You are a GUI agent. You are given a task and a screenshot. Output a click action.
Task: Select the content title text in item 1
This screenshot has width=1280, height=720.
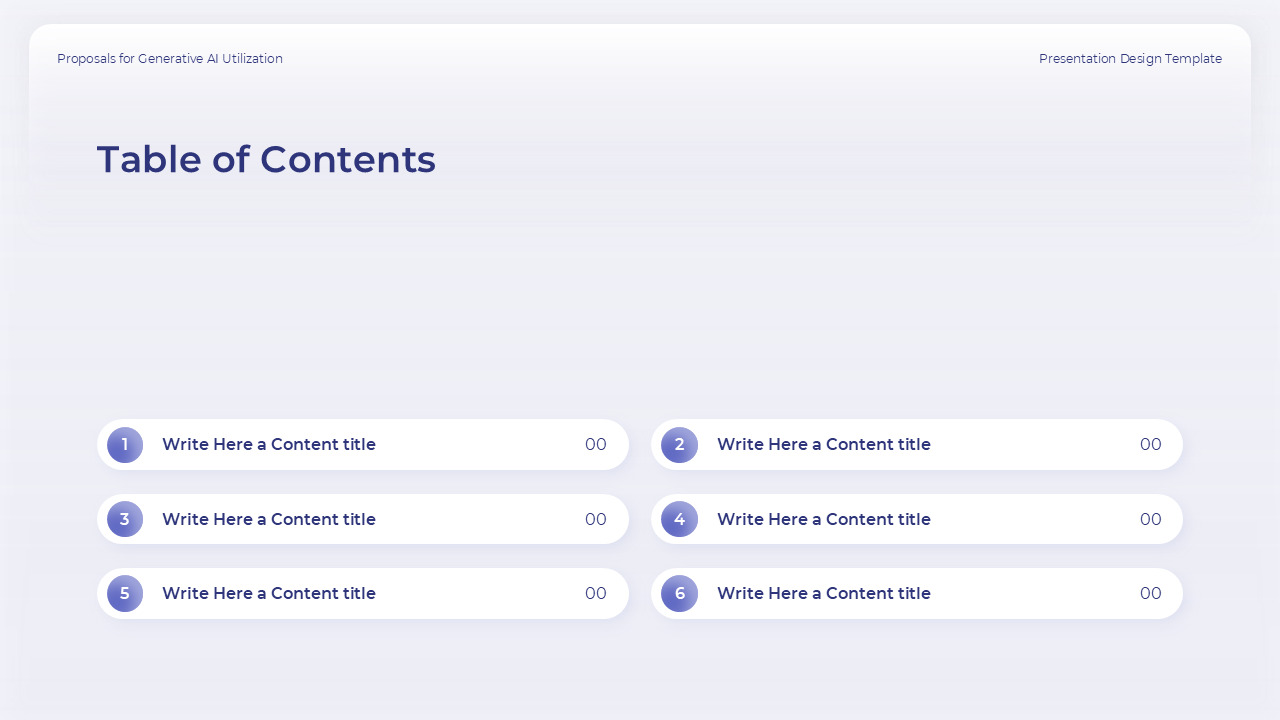269,445
